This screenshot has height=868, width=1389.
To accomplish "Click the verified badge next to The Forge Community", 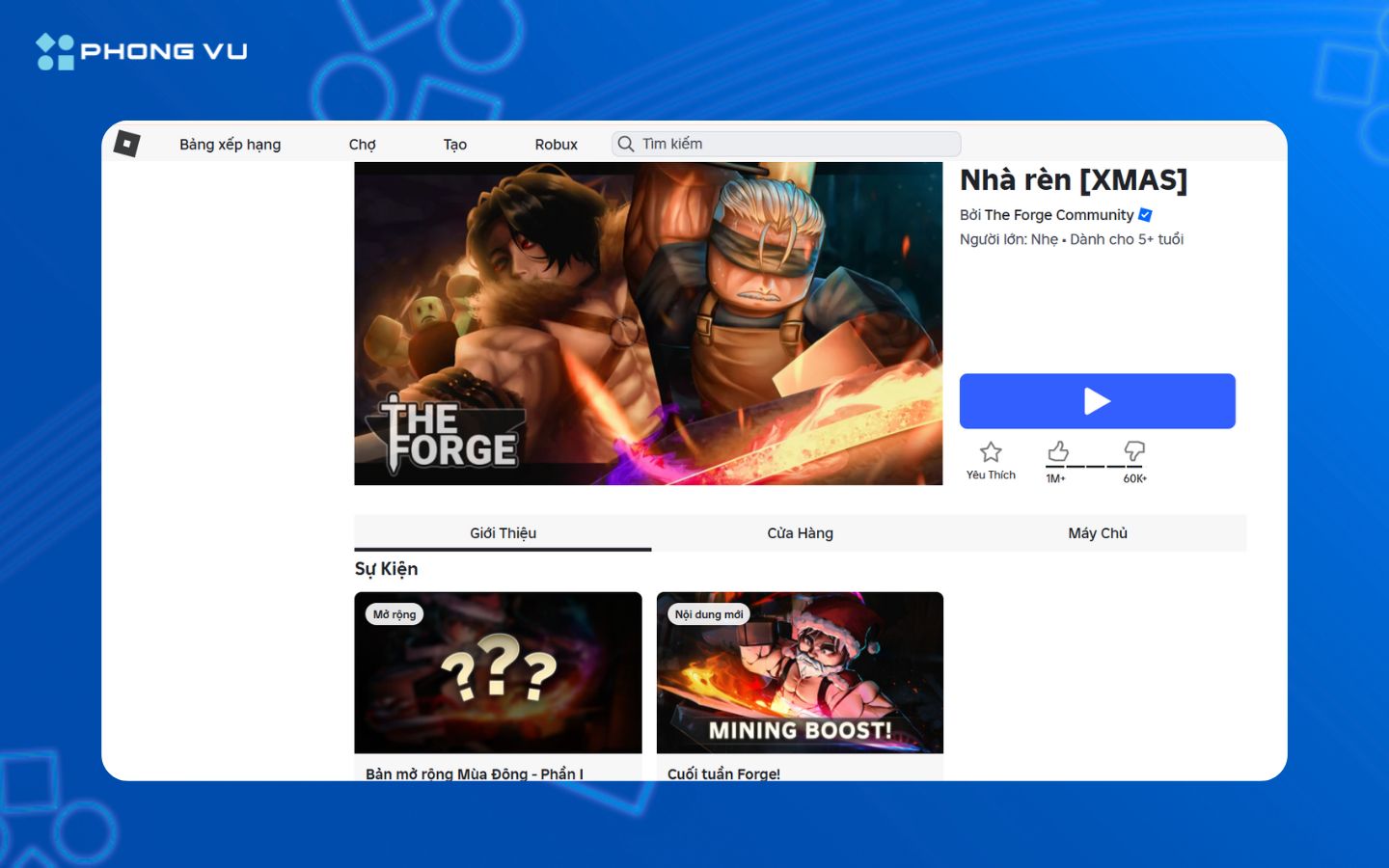I will click(x=1145, y=215).
